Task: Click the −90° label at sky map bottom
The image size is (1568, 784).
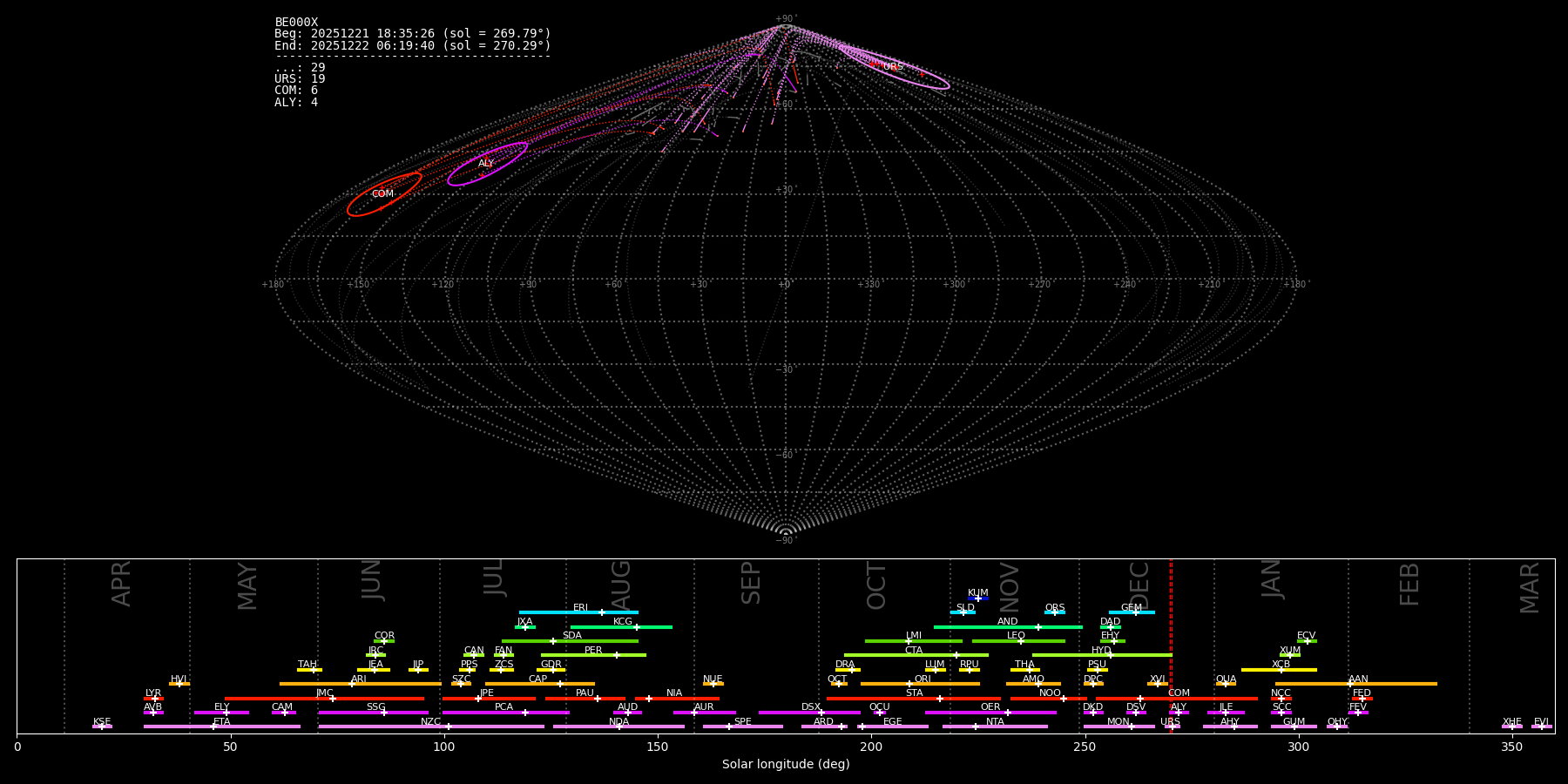Action: (786, 540)
